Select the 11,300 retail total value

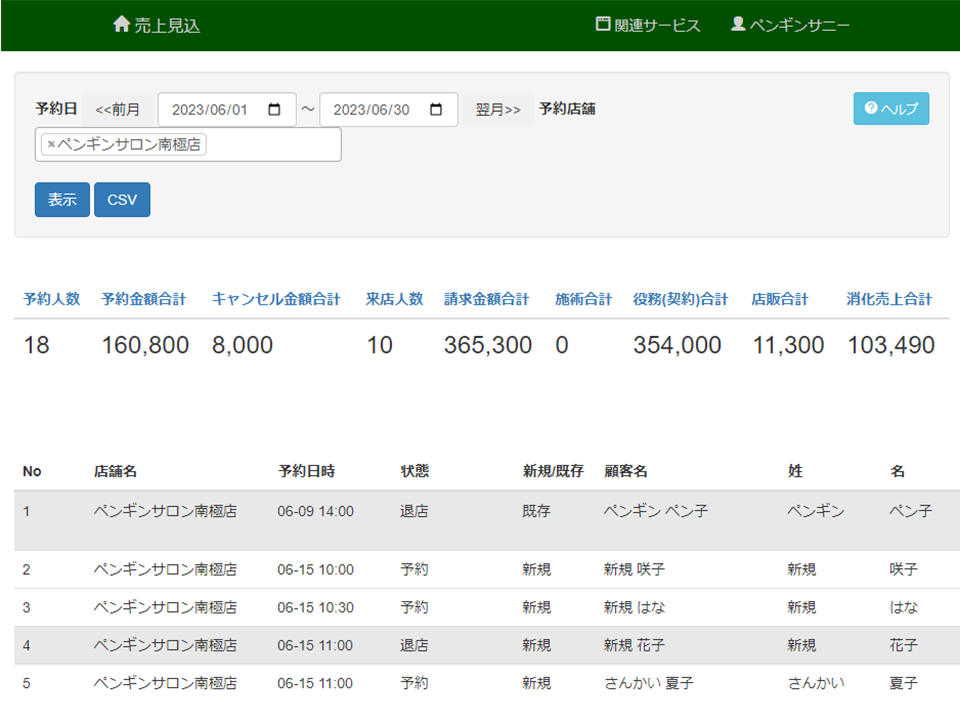[x=788, y=345]
